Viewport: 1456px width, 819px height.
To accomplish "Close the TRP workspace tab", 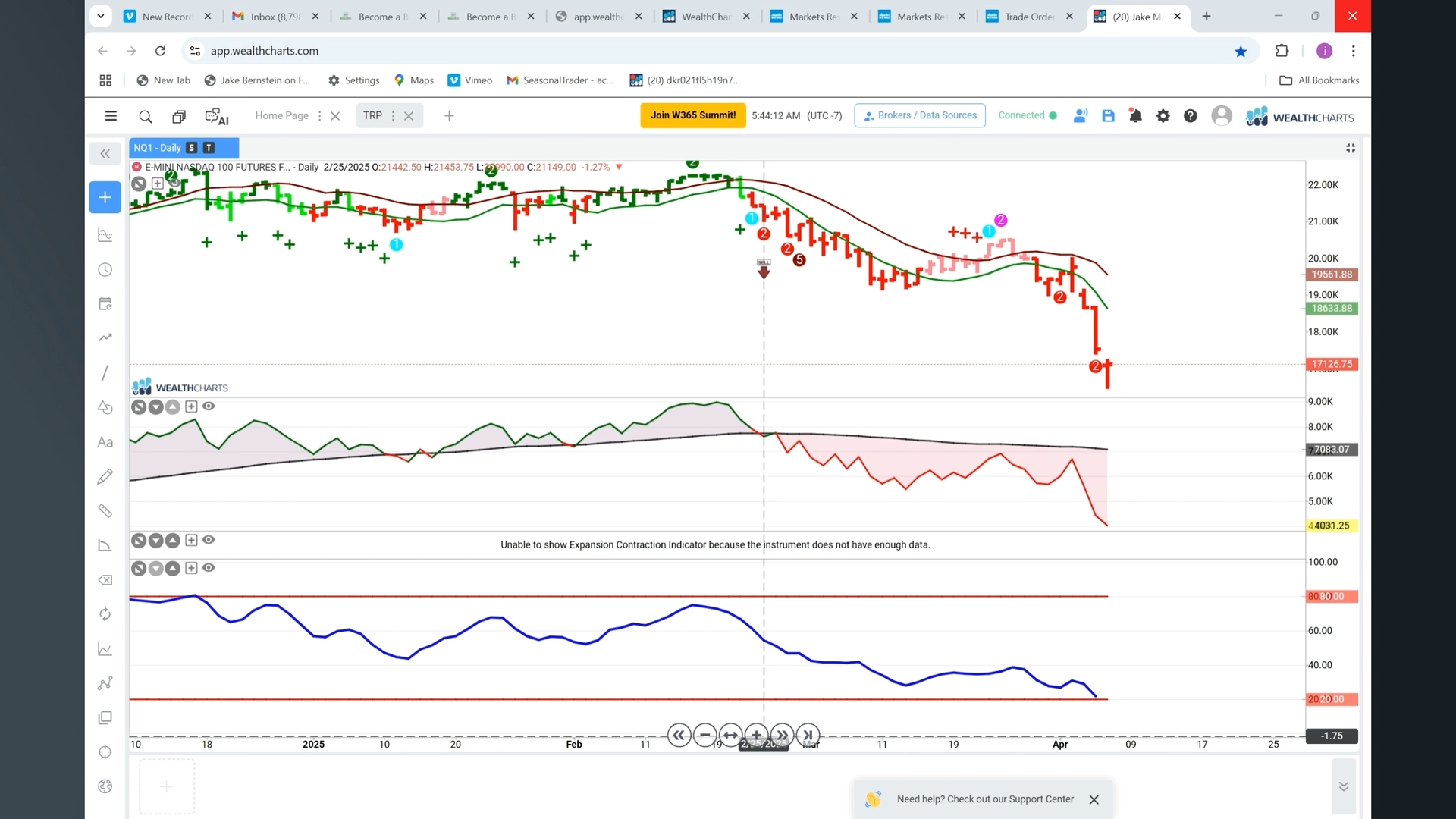I will pyautogui.click(x=409, y=116).
